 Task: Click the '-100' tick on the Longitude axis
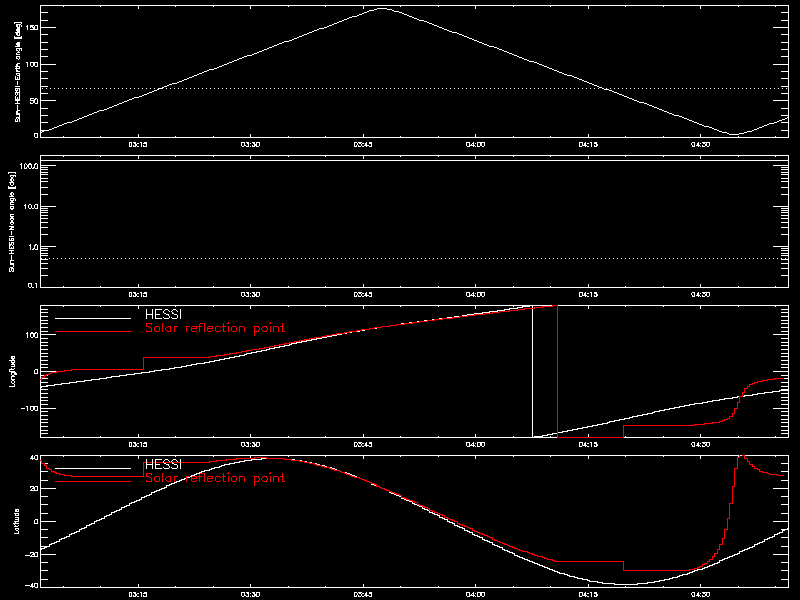coord(30,409)
